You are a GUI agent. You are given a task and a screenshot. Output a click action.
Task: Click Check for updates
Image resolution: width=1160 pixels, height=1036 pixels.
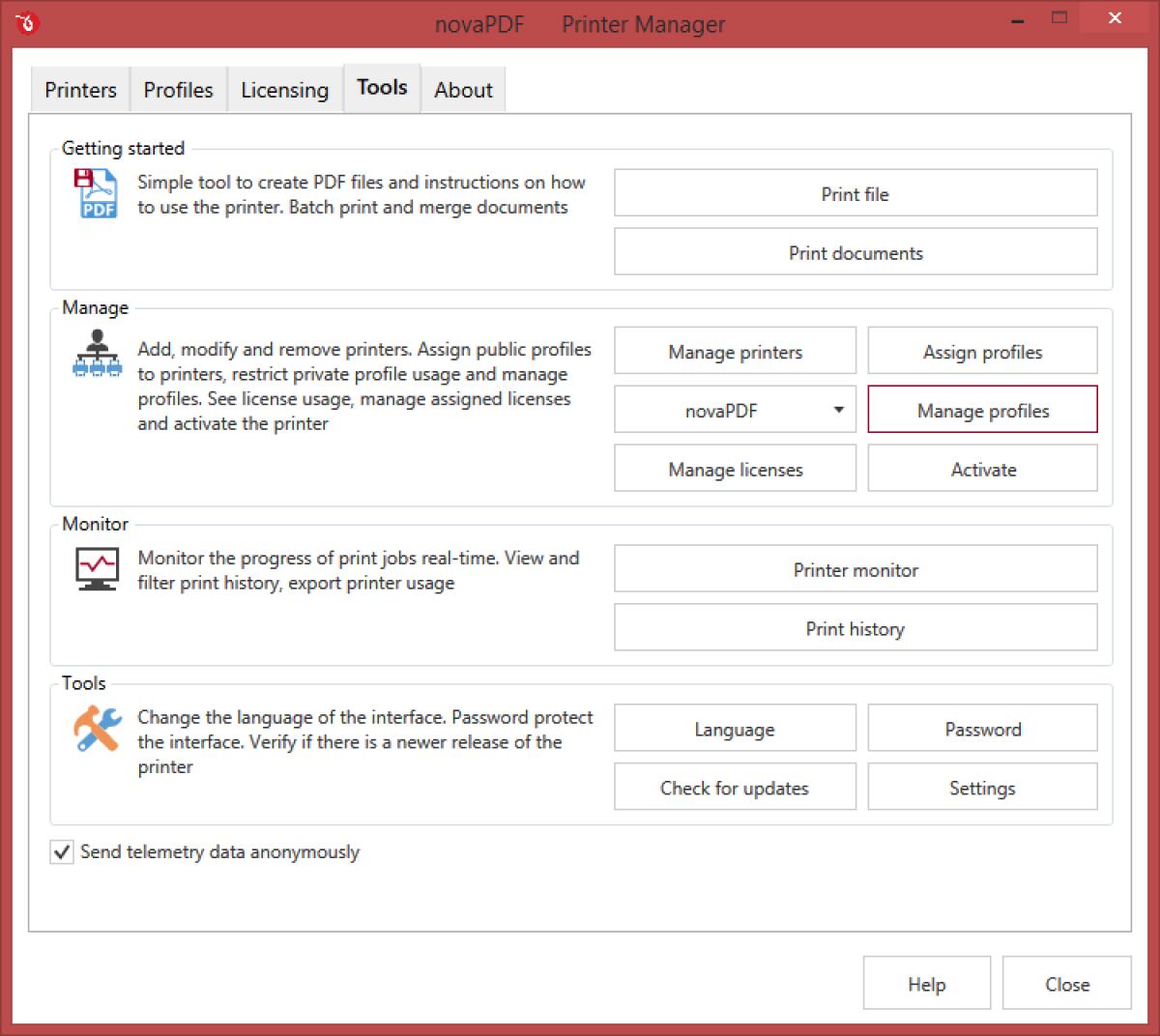(x=735, y=787)
